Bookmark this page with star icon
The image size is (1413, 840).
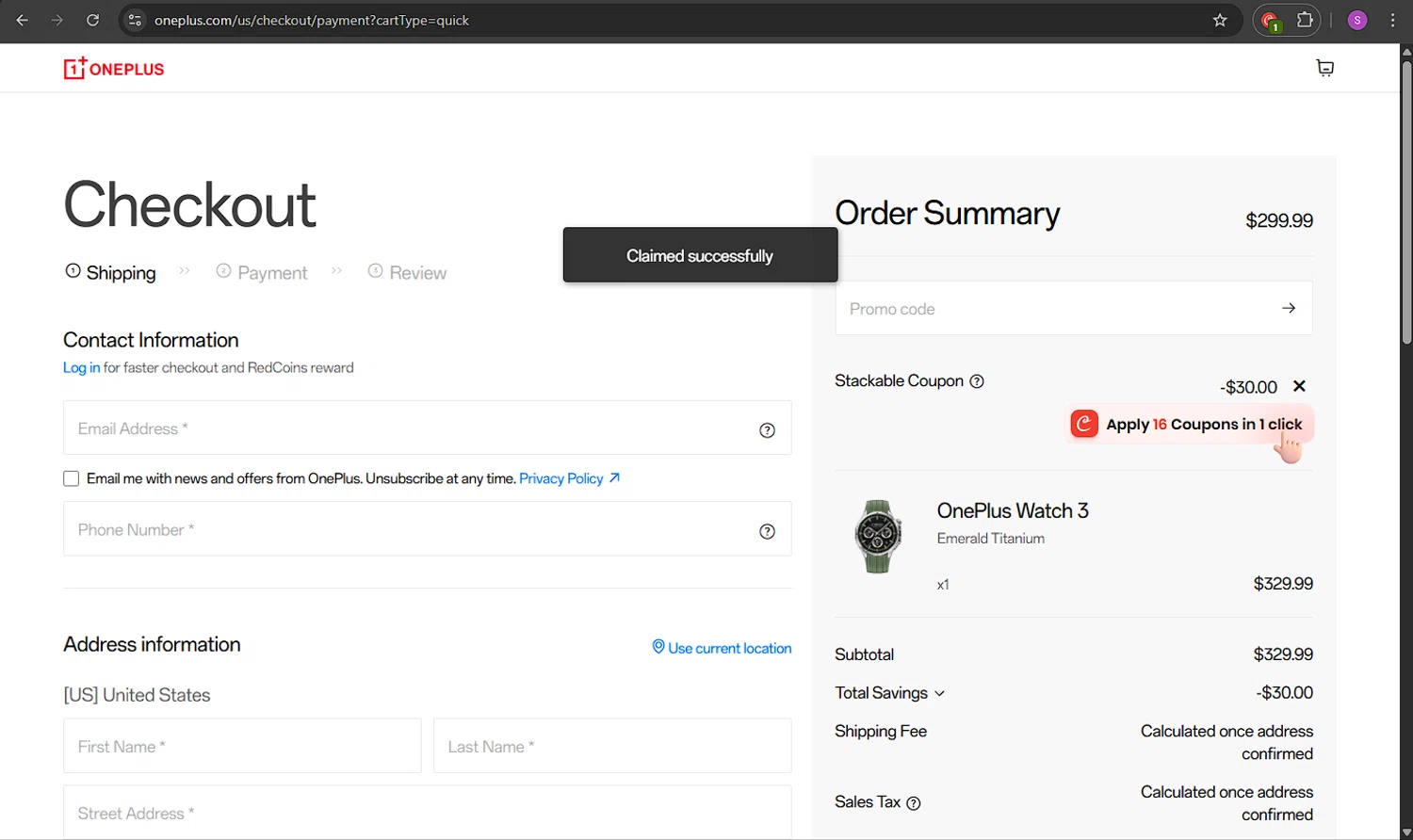coord(1220,20)
